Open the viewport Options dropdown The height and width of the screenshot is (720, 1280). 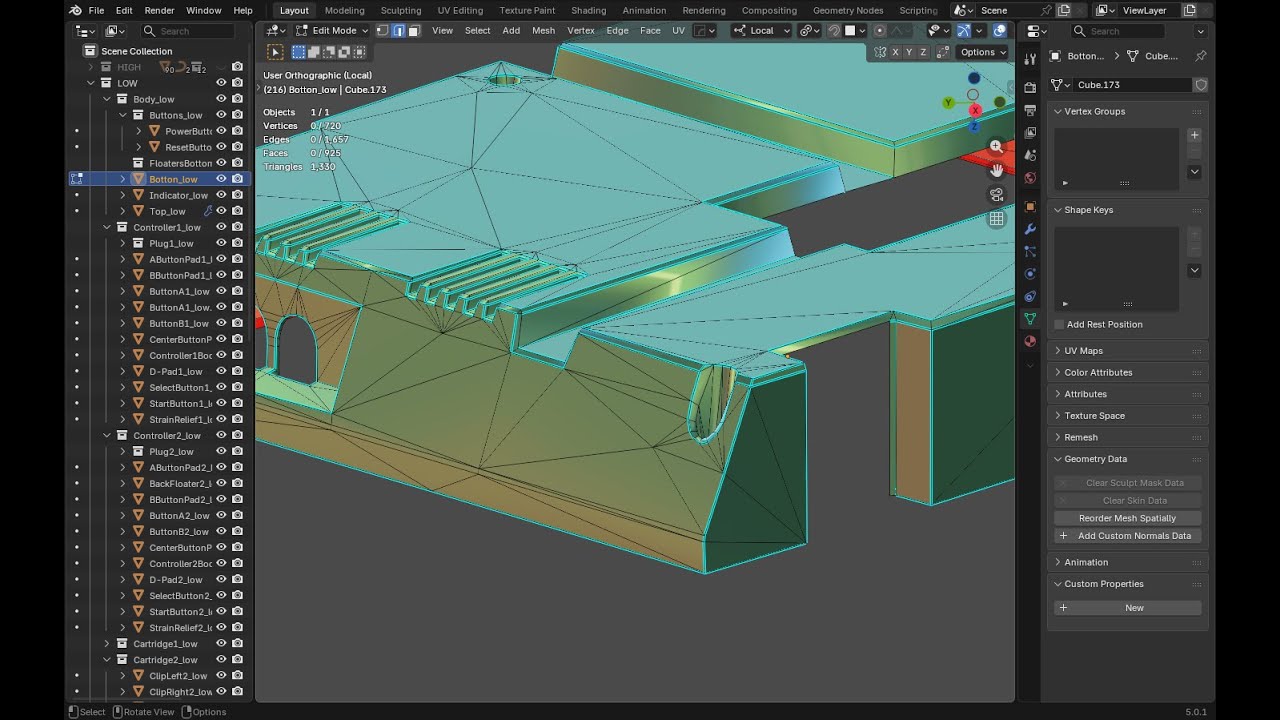tap(982, 52)
